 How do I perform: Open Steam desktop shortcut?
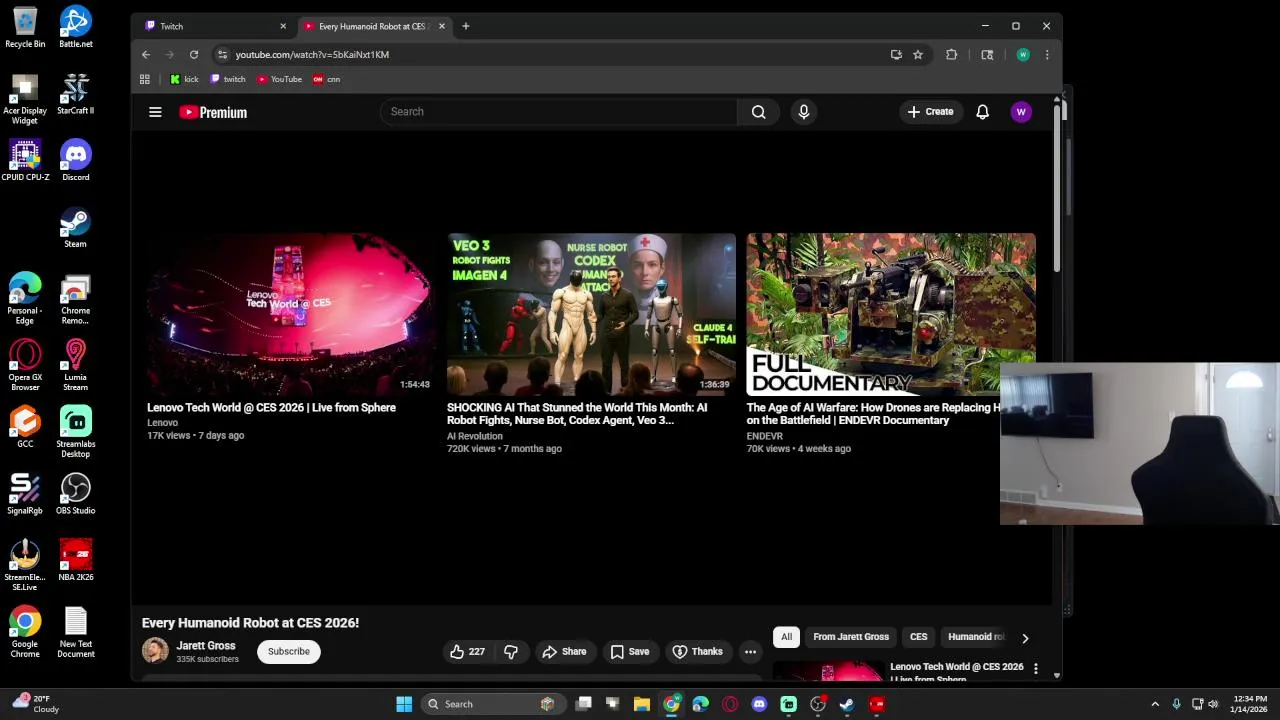coord(76,227)
